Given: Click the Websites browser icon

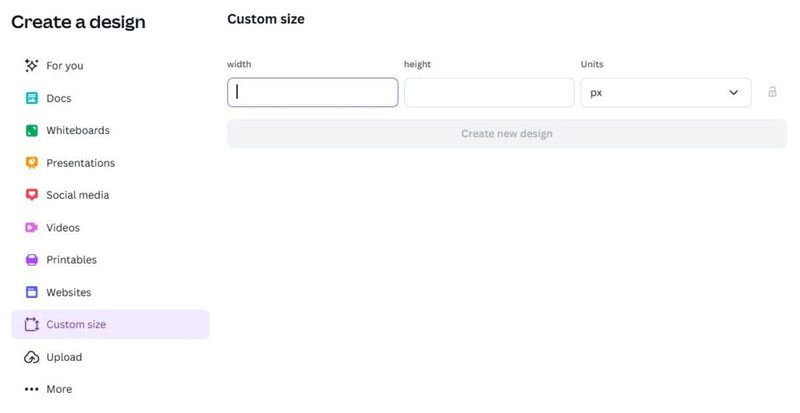Looking at the screenshot, I should [x=31, y=292].
